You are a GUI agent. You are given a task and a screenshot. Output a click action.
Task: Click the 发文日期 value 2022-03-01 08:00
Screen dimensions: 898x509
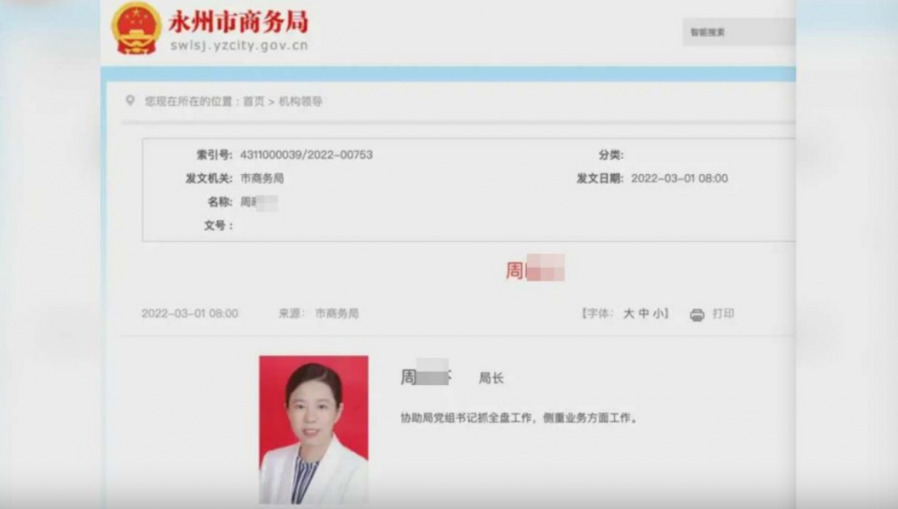pos(680,179)
